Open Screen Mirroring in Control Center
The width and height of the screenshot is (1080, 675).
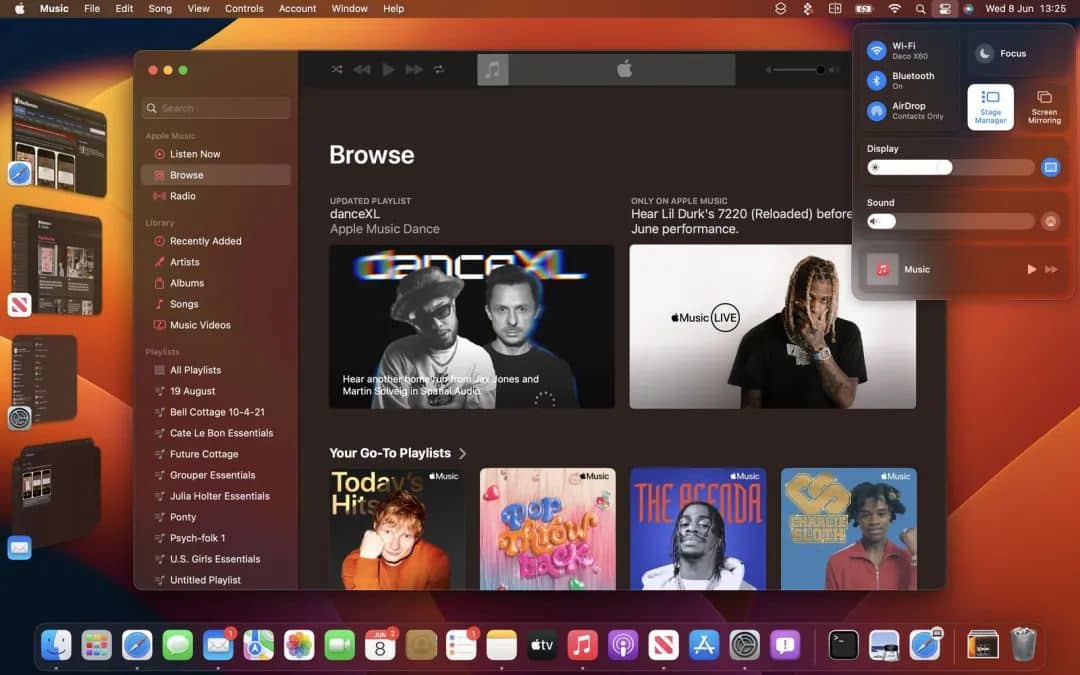tap(1044, 107)
